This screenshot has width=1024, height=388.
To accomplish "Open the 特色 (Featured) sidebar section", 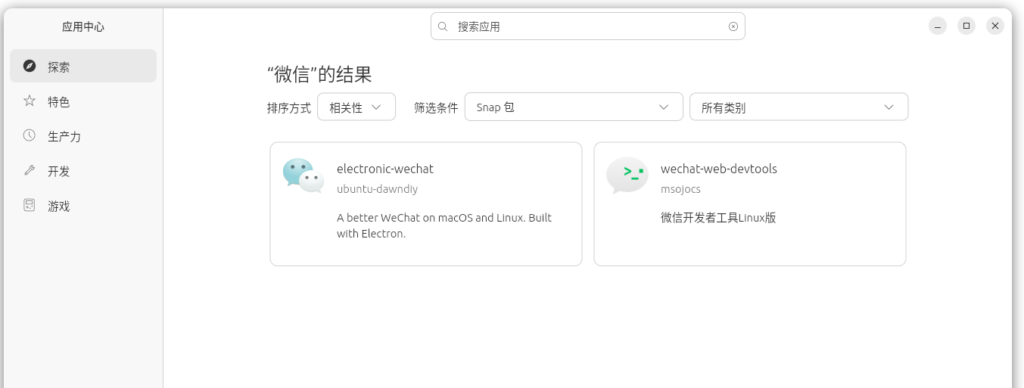I will point(83,101).
